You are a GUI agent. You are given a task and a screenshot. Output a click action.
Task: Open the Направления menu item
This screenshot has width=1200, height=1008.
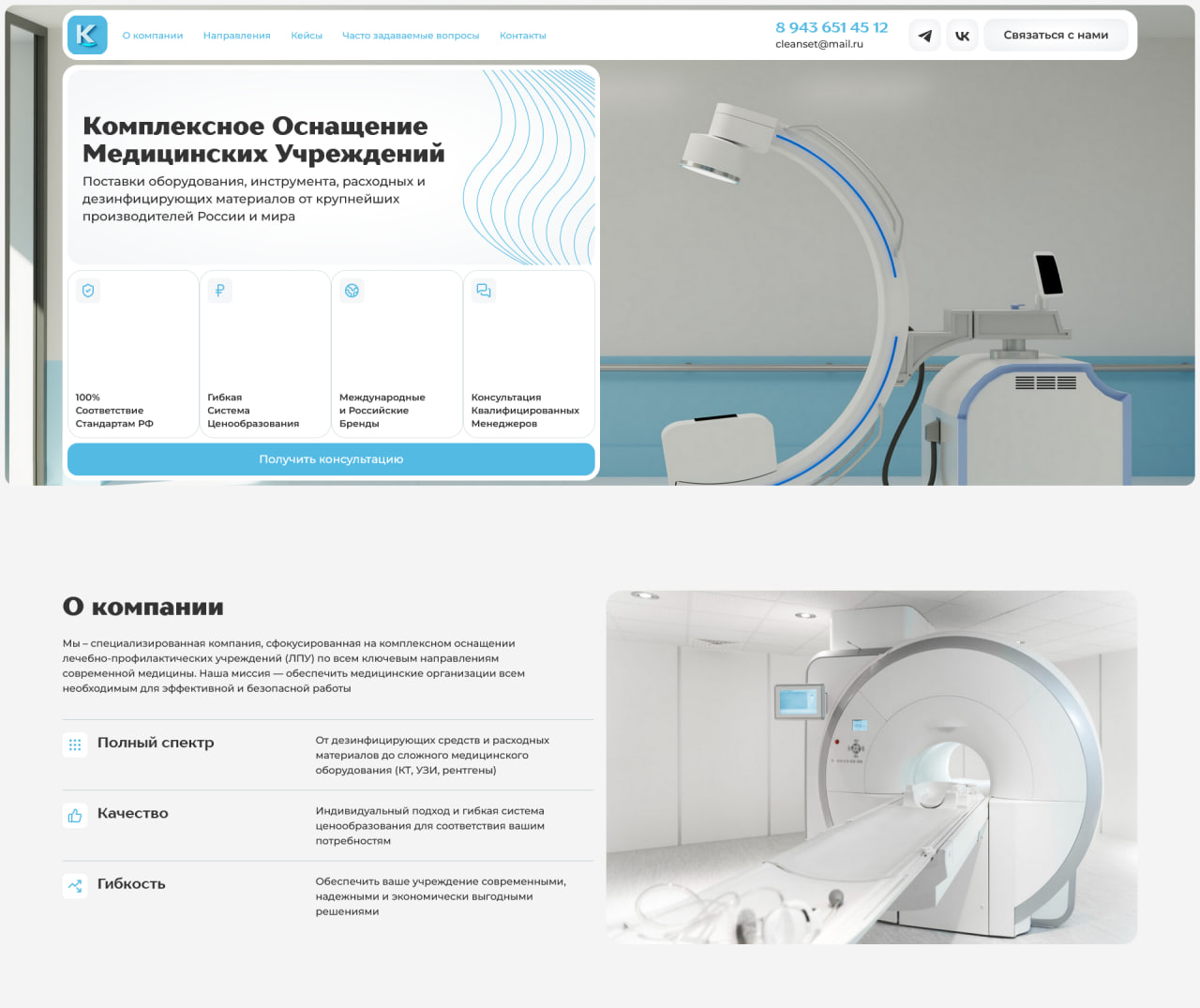pyautogui.click(x=236, y=36)
